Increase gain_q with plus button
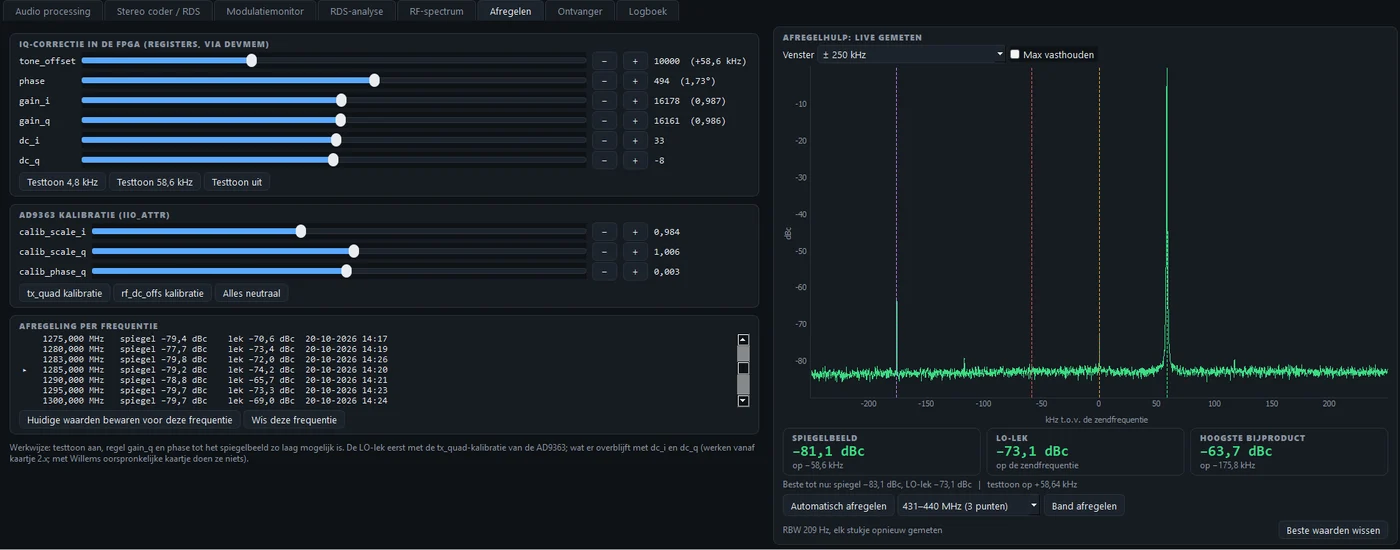This screenshot has width=1400, height=550. coord(635,121)
